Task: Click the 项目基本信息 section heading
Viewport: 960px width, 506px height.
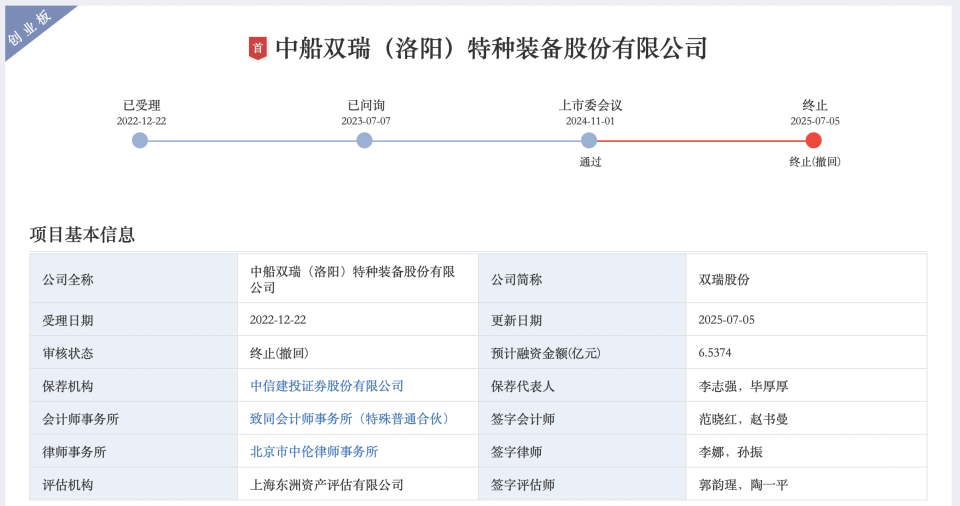Action: pos(82,235)
